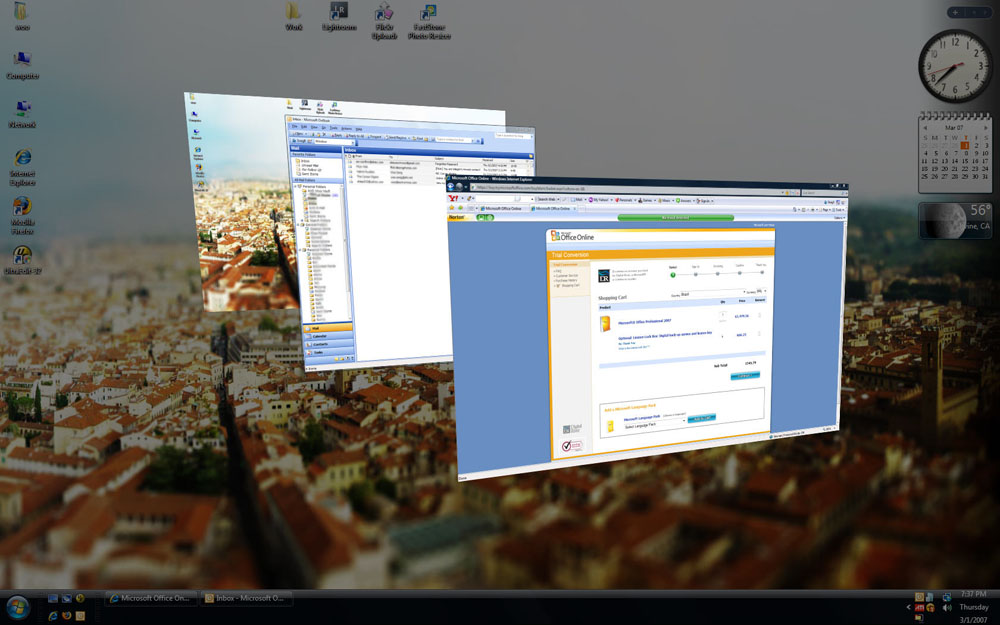Click the yellow round Quick Launch icon
Viewport: 1000px width, 625px height.
pos(80,598)
